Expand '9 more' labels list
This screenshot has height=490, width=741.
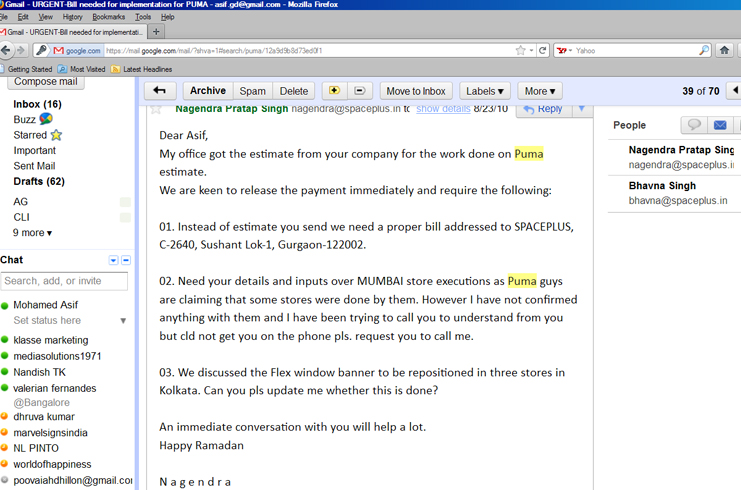(32, 233)
